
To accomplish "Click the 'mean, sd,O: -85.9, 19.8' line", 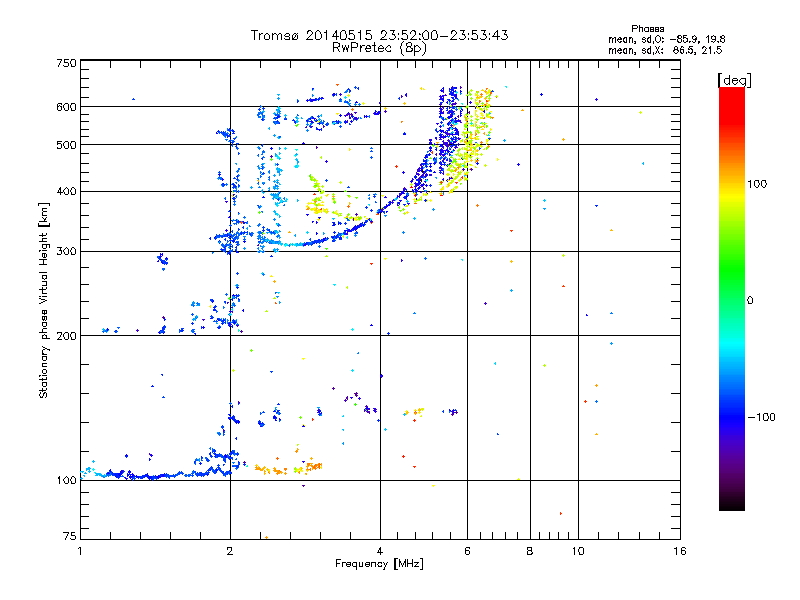I will 666,39.
